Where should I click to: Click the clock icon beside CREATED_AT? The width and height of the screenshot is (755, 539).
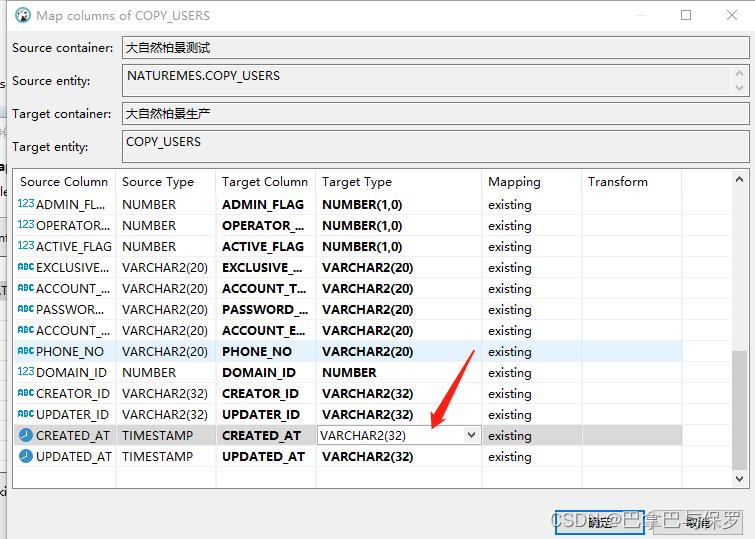(25, 435)
